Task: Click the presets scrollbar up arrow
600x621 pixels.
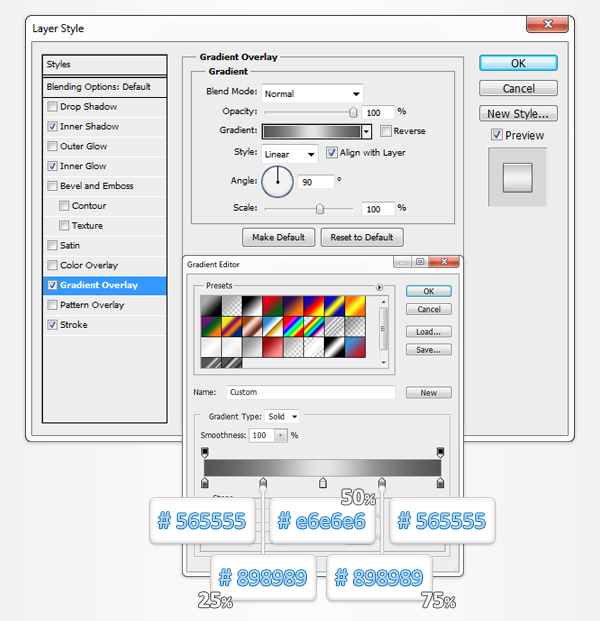Action: [x=383, y=302]
